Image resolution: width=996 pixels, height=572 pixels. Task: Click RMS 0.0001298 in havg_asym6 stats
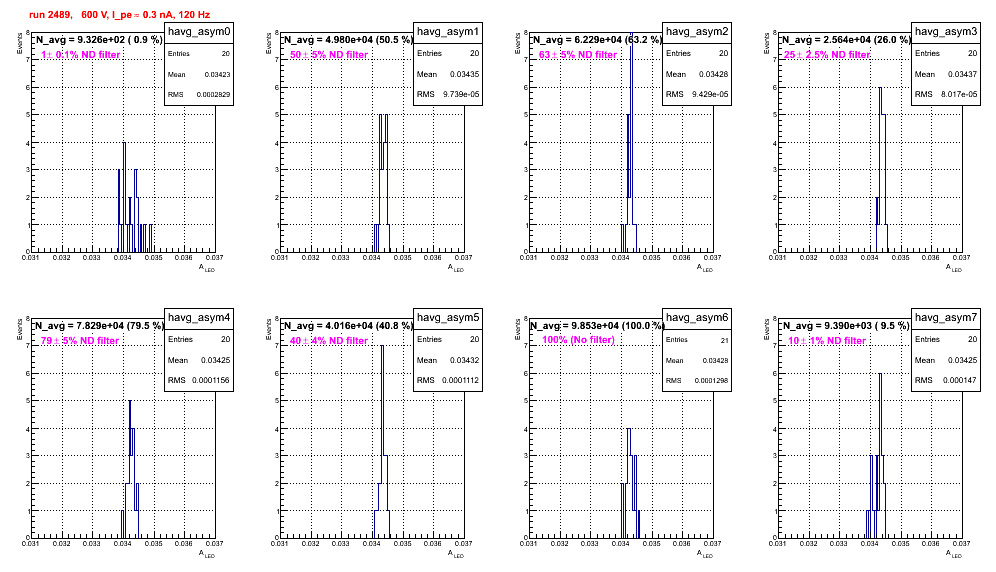point(697,381)
